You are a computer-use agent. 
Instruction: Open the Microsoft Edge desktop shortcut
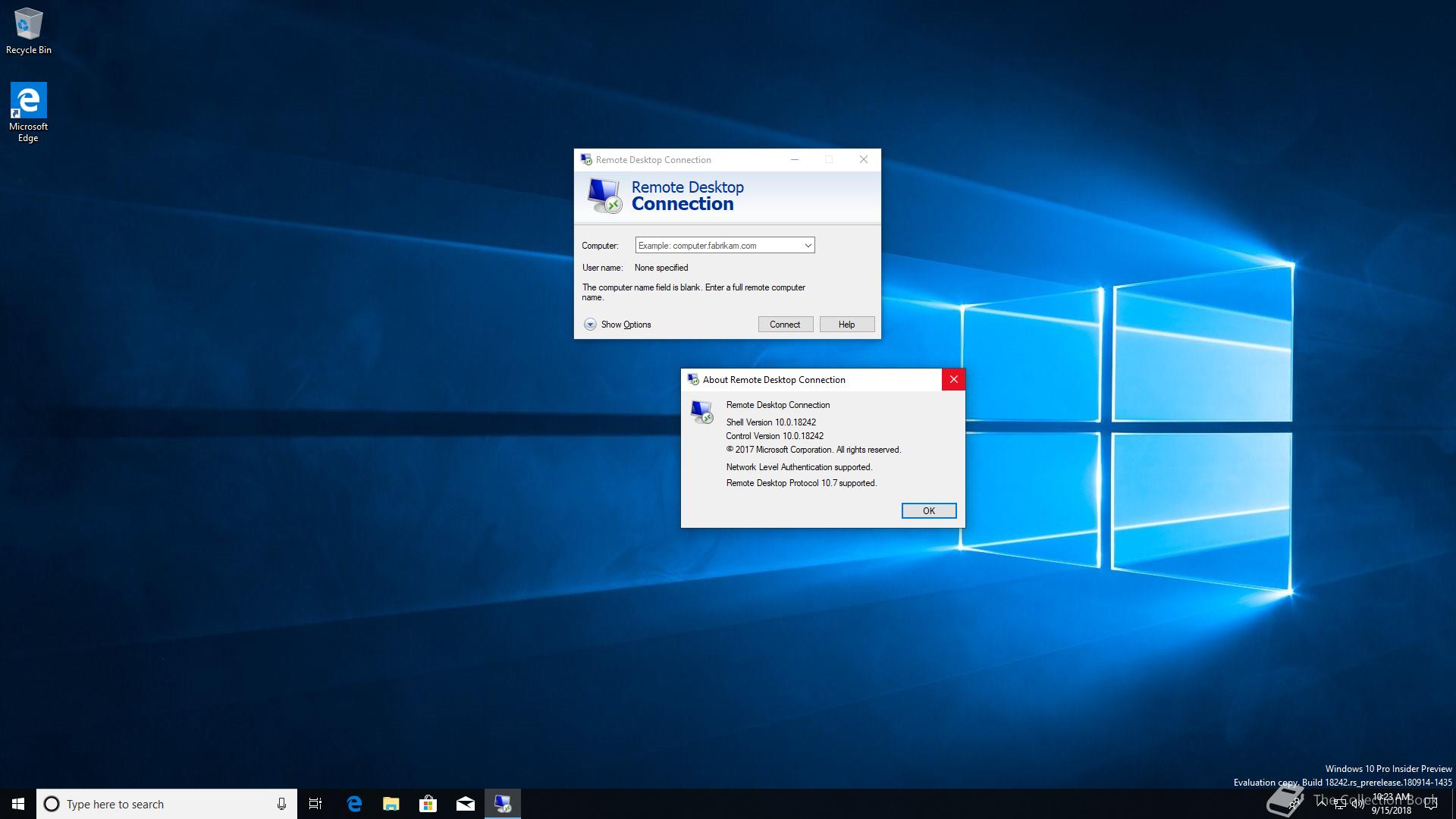[28, 111]
